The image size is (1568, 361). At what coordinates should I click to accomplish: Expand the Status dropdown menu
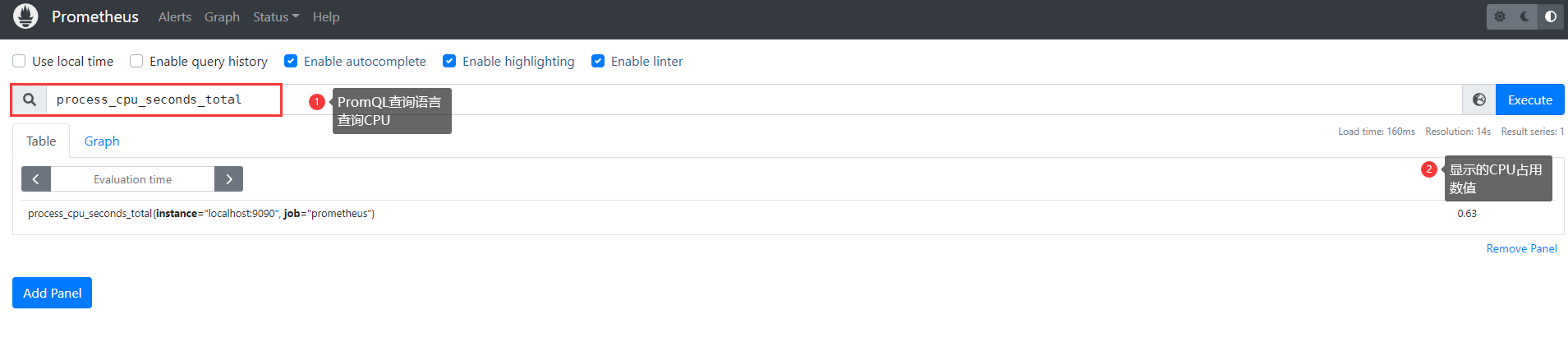click(x=275, y=16)
